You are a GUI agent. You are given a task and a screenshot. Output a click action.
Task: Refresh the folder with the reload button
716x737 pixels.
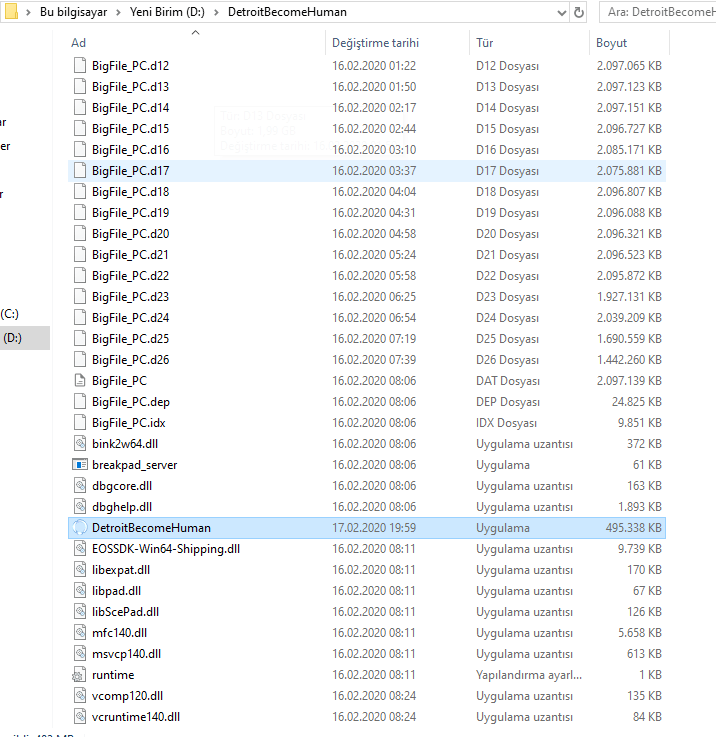coord(579,12)
